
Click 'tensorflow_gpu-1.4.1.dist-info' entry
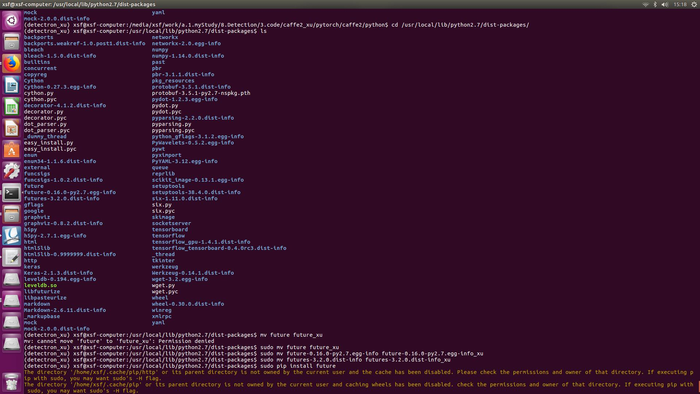[x=201, y=242]
